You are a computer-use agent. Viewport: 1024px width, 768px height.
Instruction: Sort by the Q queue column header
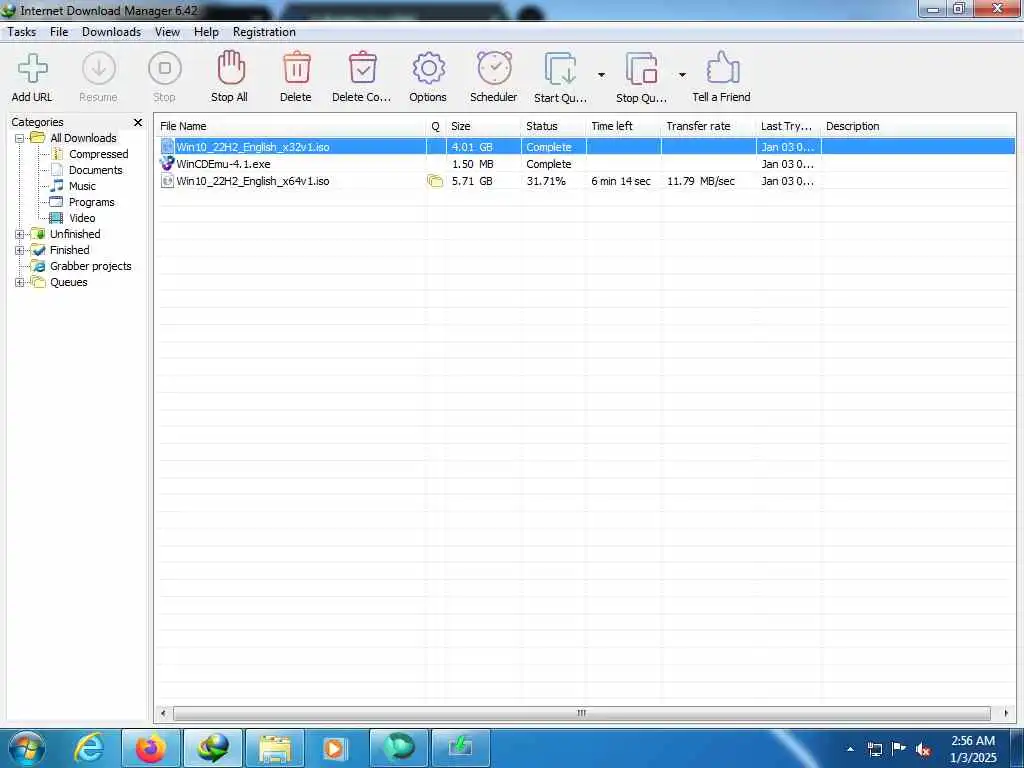[x=436, y=126]
